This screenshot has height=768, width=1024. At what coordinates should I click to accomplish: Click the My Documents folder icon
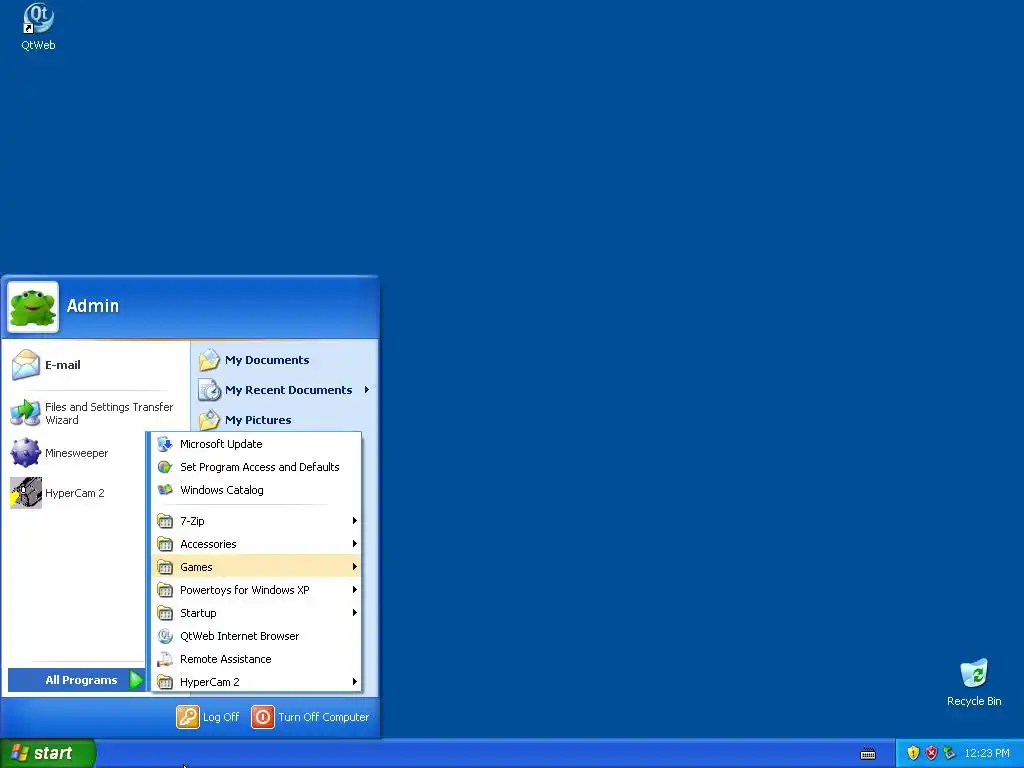(209, 360)
